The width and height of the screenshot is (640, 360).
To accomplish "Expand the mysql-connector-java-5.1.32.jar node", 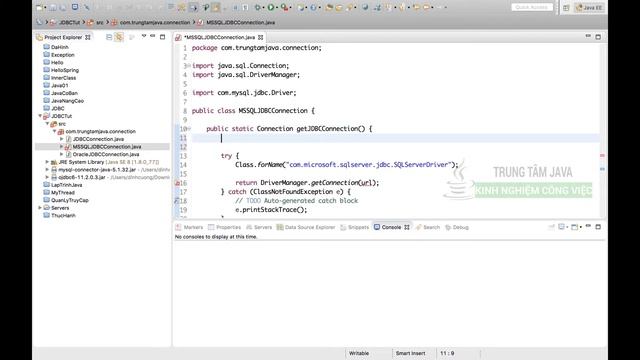I will pos(47,169).
